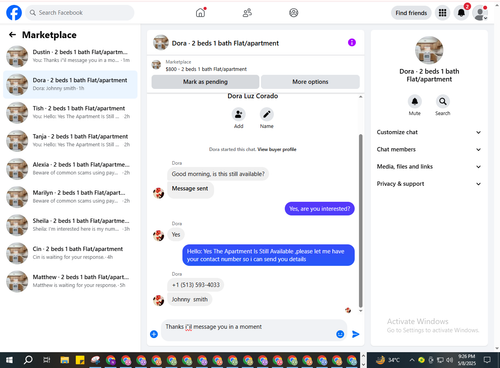The image size is (500, 368).
Task: Open the Windows Start menu
Action: coord(9,360)
